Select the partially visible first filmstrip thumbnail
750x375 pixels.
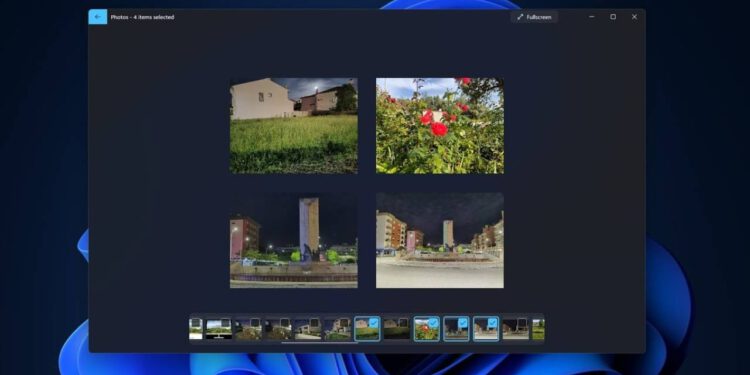tap(196, 329)
